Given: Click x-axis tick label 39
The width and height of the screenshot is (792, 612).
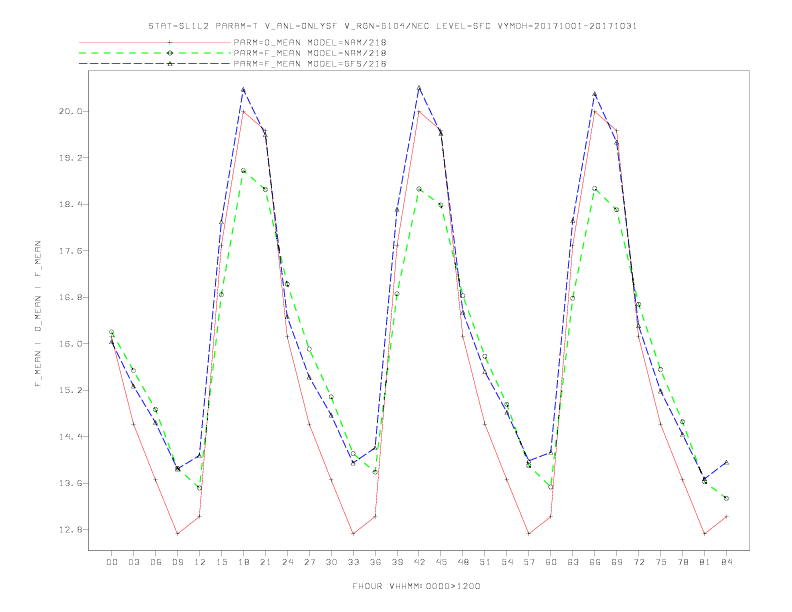Looking at the screenshot, I should click(x=397, y=562).
